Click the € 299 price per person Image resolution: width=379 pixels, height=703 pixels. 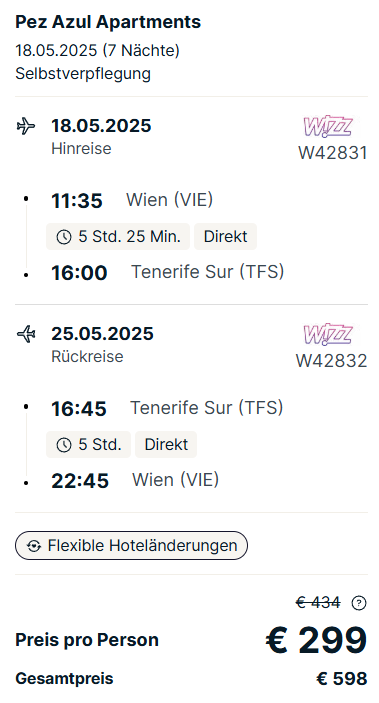point(316,640)
